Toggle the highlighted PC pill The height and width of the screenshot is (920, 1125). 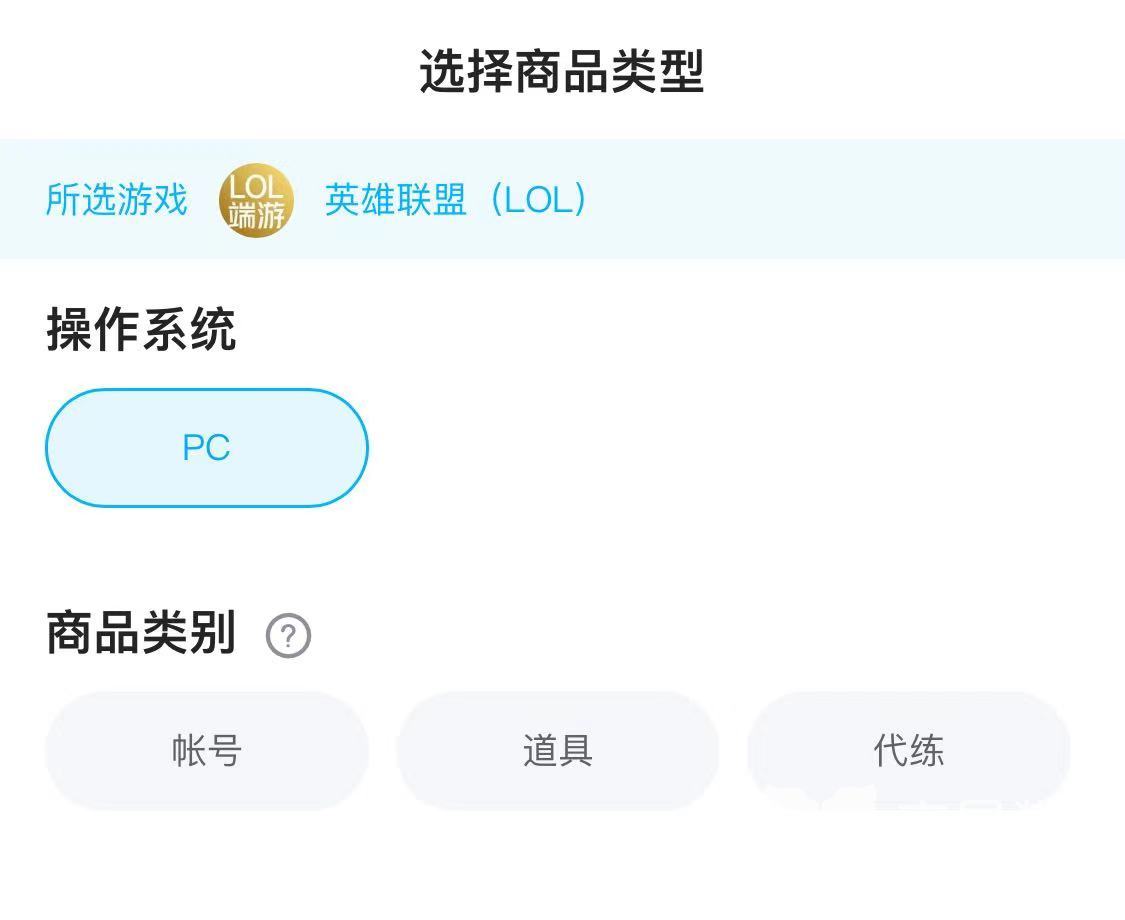coord(207,448)
